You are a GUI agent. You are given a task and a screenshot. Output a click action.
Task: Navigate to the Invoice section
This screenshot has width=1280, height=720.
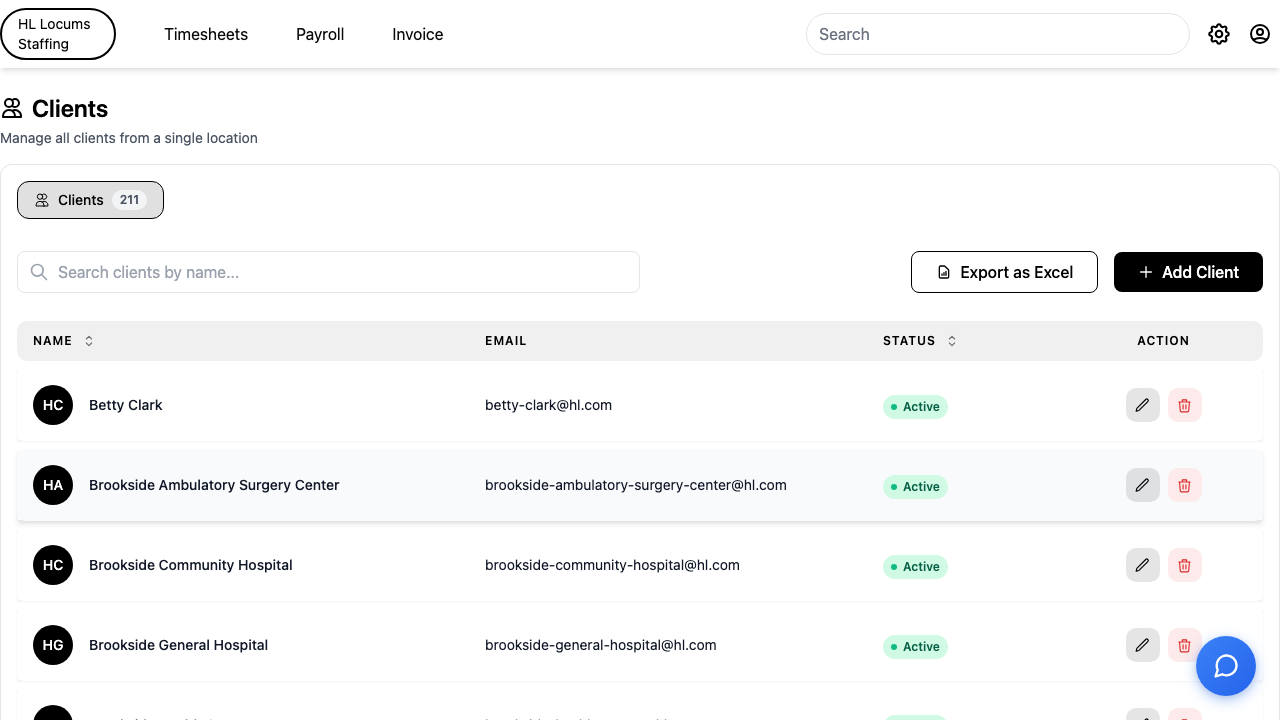418,34
